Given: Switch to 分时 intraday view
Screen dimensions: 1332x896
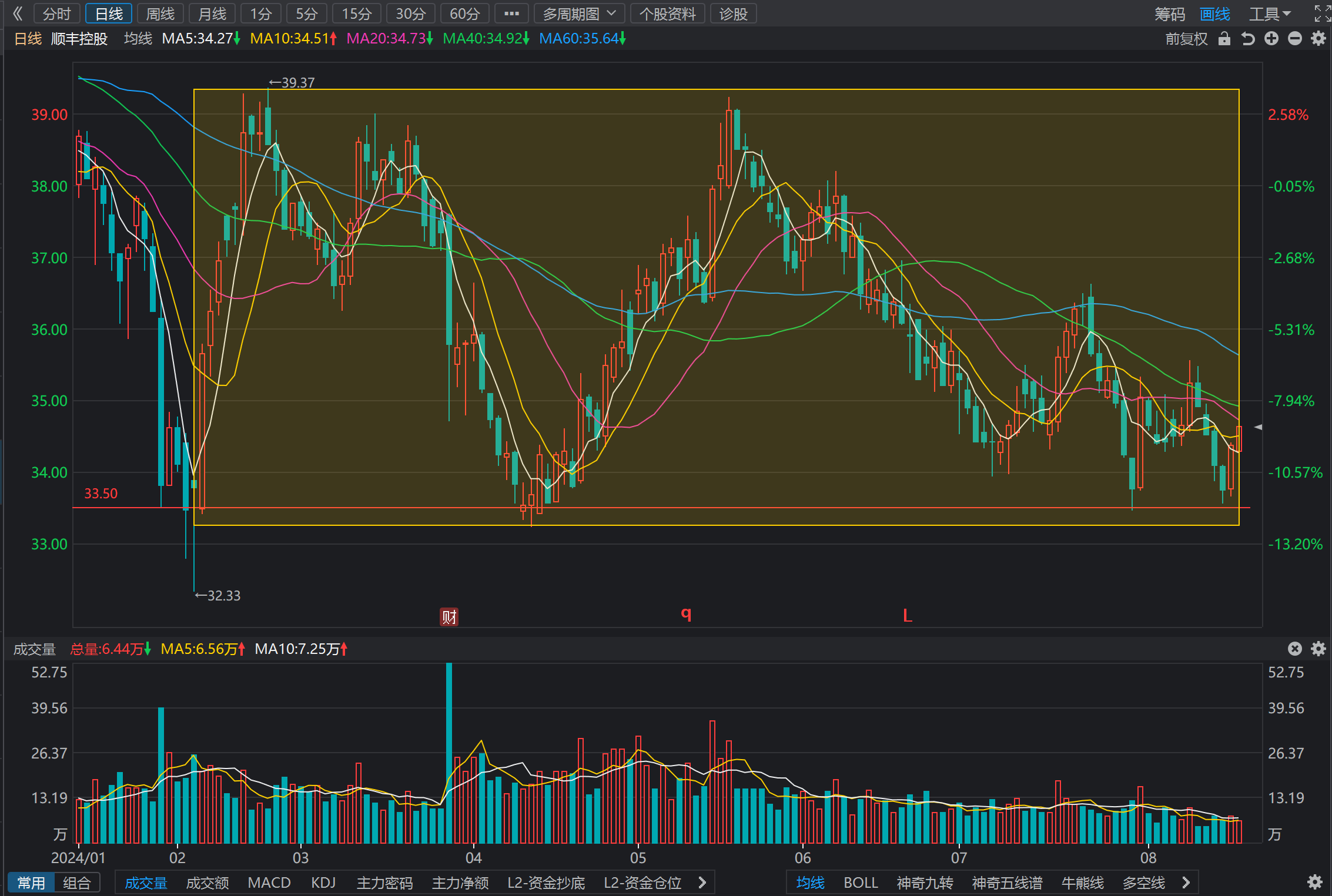Looking at the screenshot, I should (x=57, y=14).
